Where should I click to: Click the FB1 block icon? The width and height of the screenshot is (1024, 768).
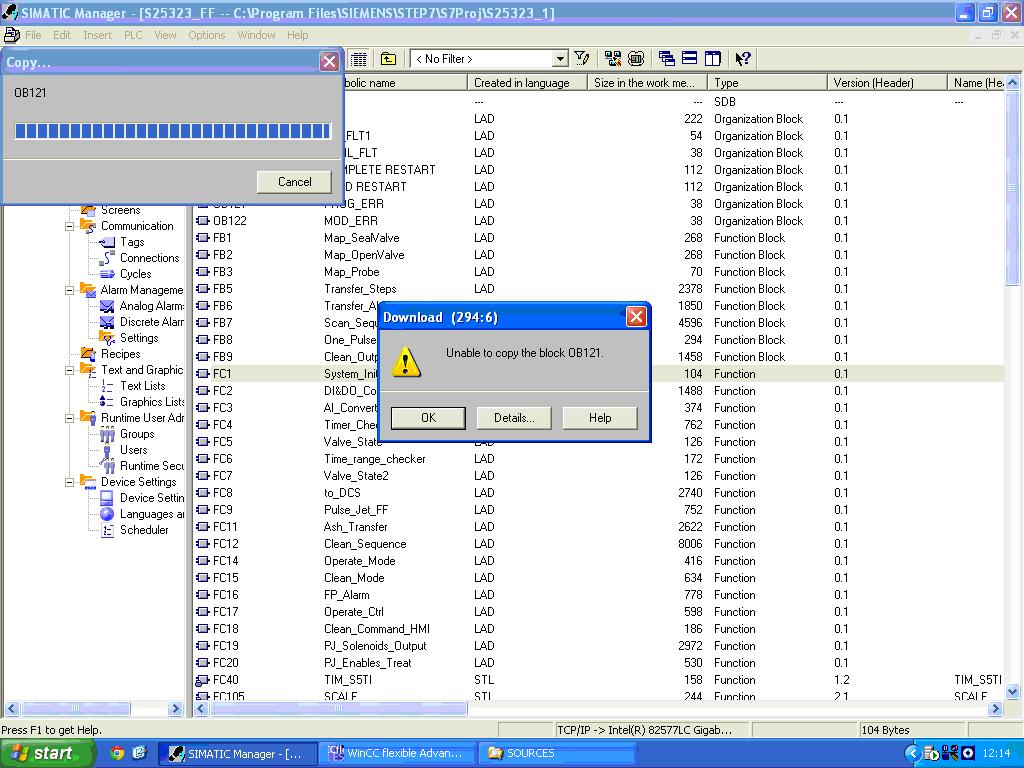coord(203,238)
